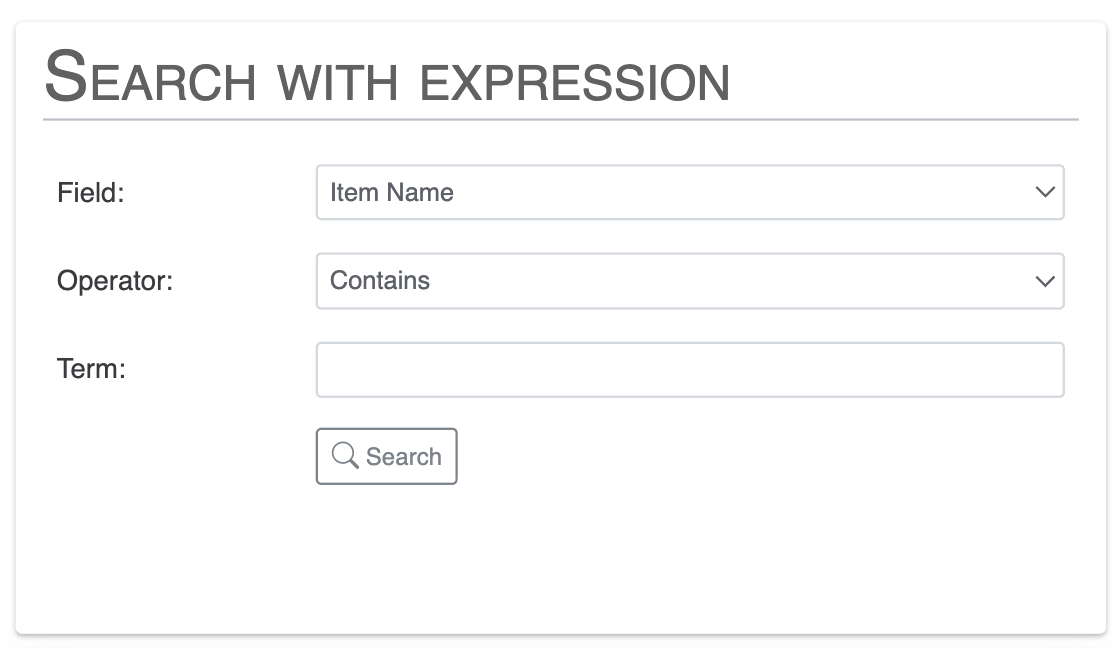Click the Search button text label
Image resolution: width=1120 pixels, height=648 pixels.
(x=405, y=456)
